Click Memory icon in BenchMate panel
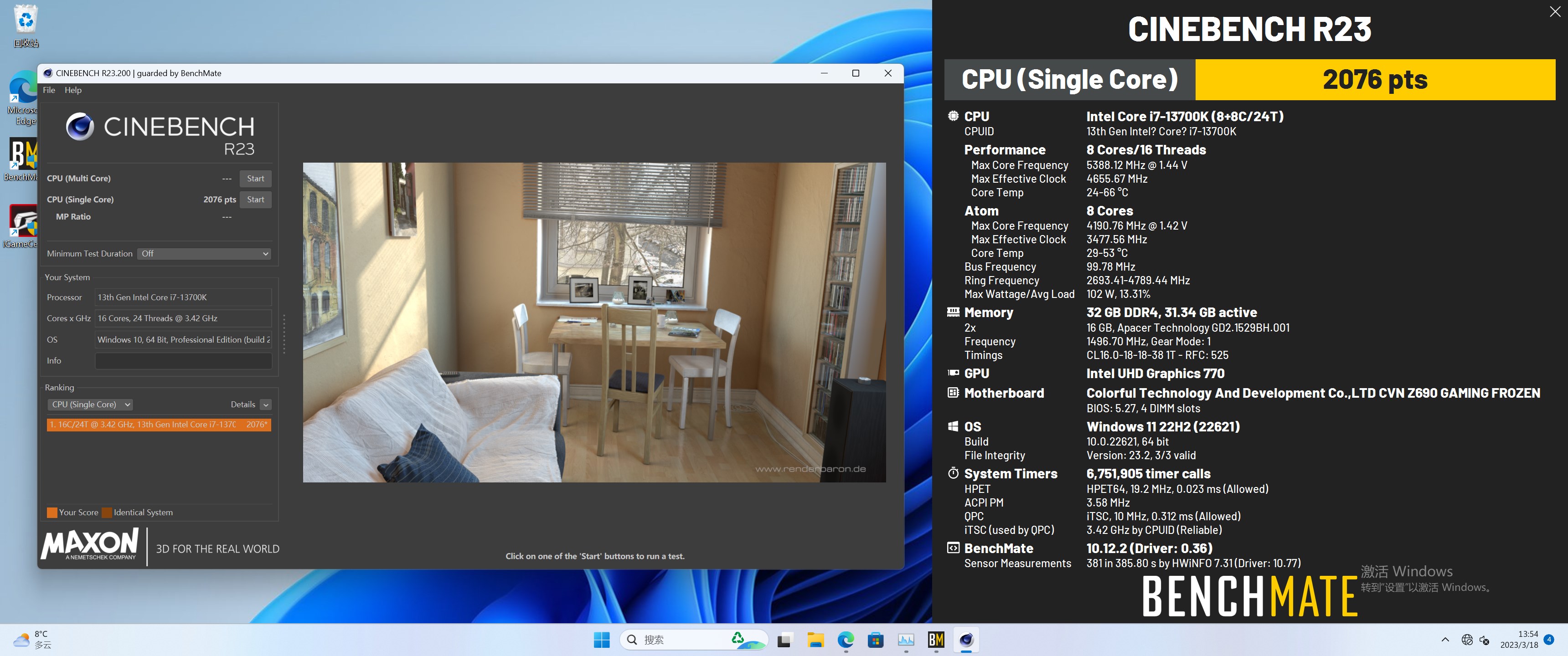The height and width of the screenshot is (656, 1568). [x=953, y=312]
